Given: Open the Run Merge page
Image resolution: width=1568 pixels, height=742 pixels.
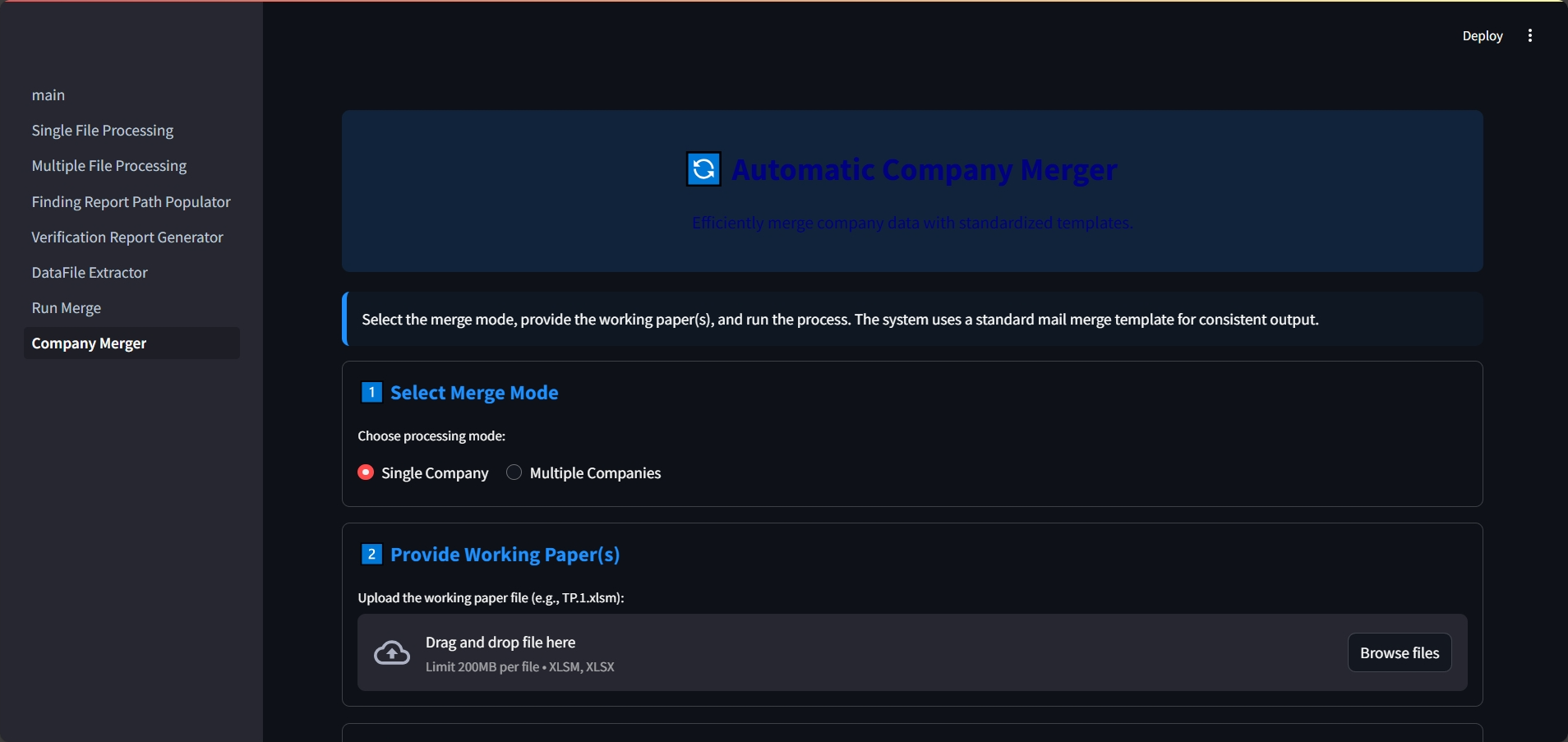Looking at the screenshot, I should pos(131,308).
